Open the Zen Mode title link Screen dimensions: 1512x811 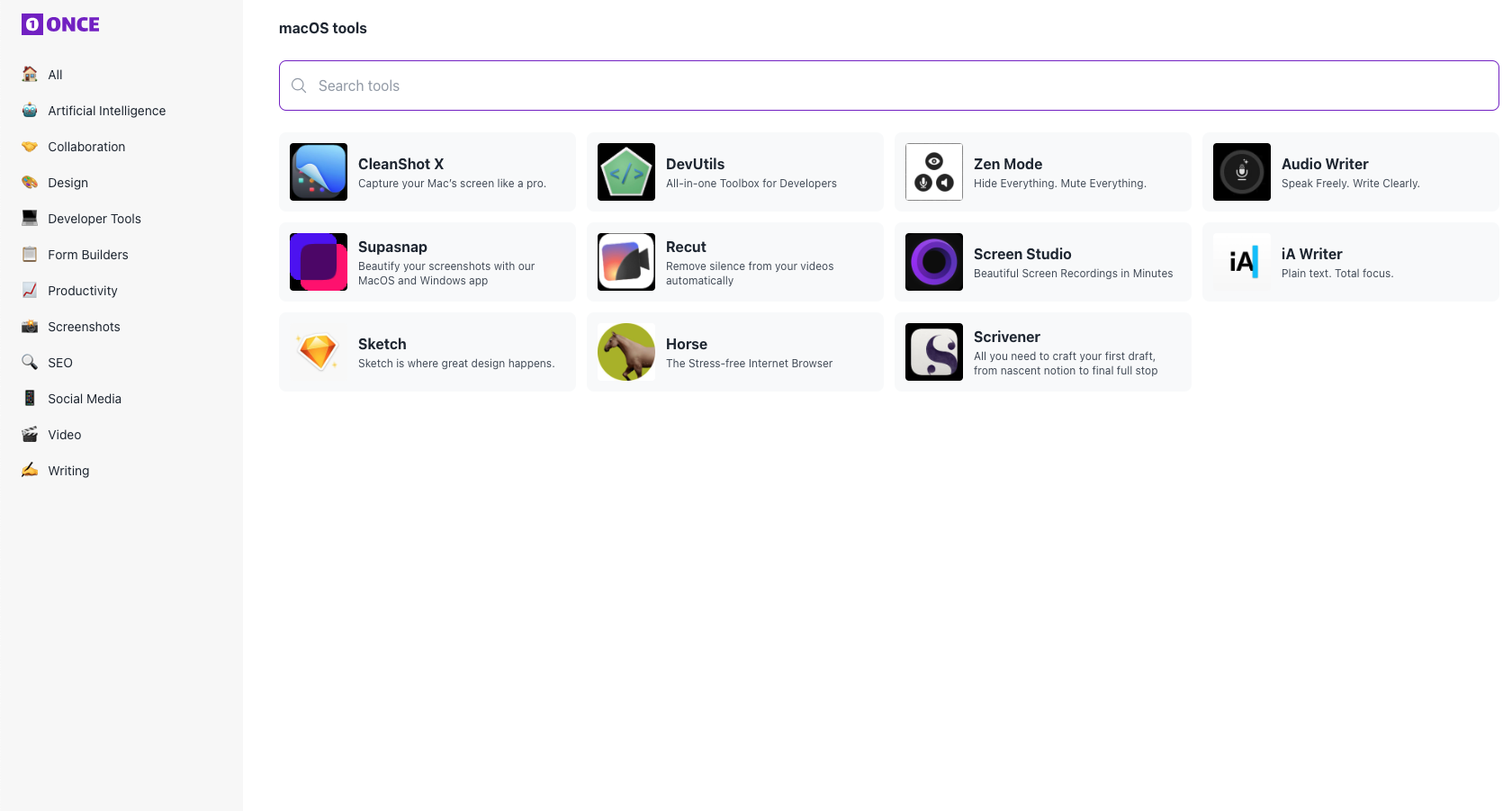1008,164
